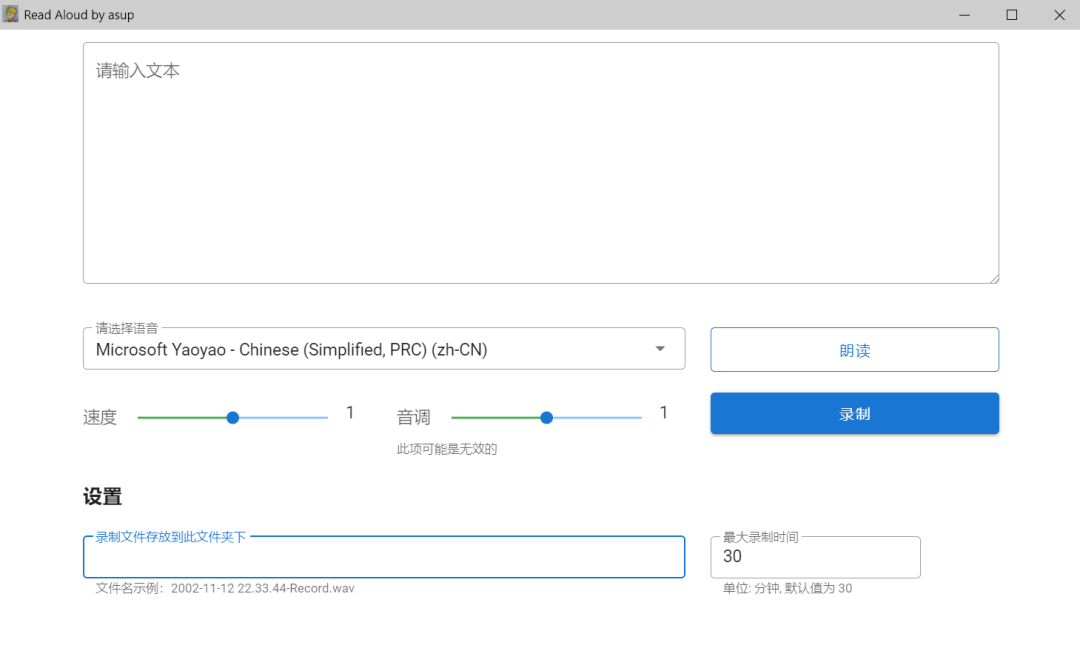
Task: Click the 朗读 read aloud button
Action: tap(854, 350)
